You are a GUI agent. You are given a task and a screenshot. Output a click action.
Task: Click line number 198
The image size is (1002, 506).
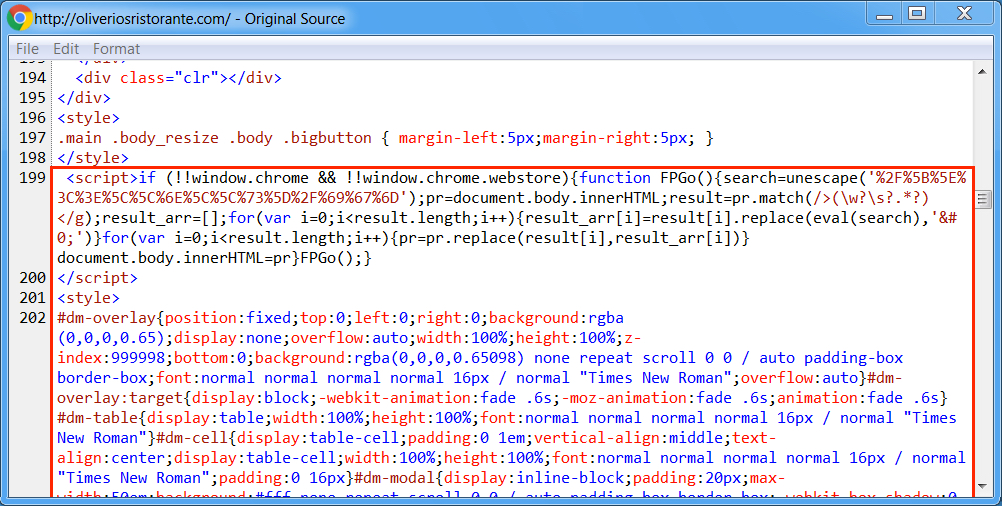33,157
